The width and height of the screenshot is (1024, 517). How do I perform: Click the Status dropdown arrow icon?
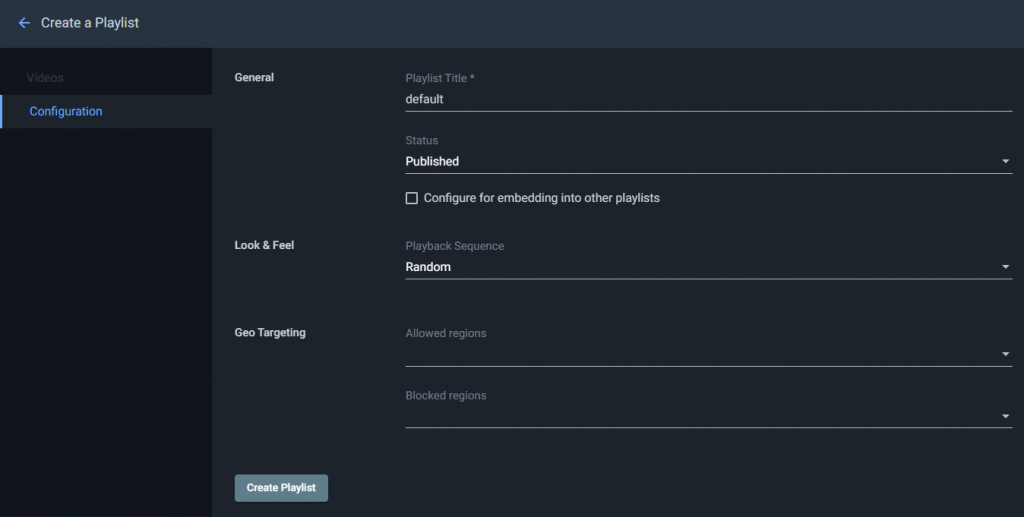[x=1005, y=161]
